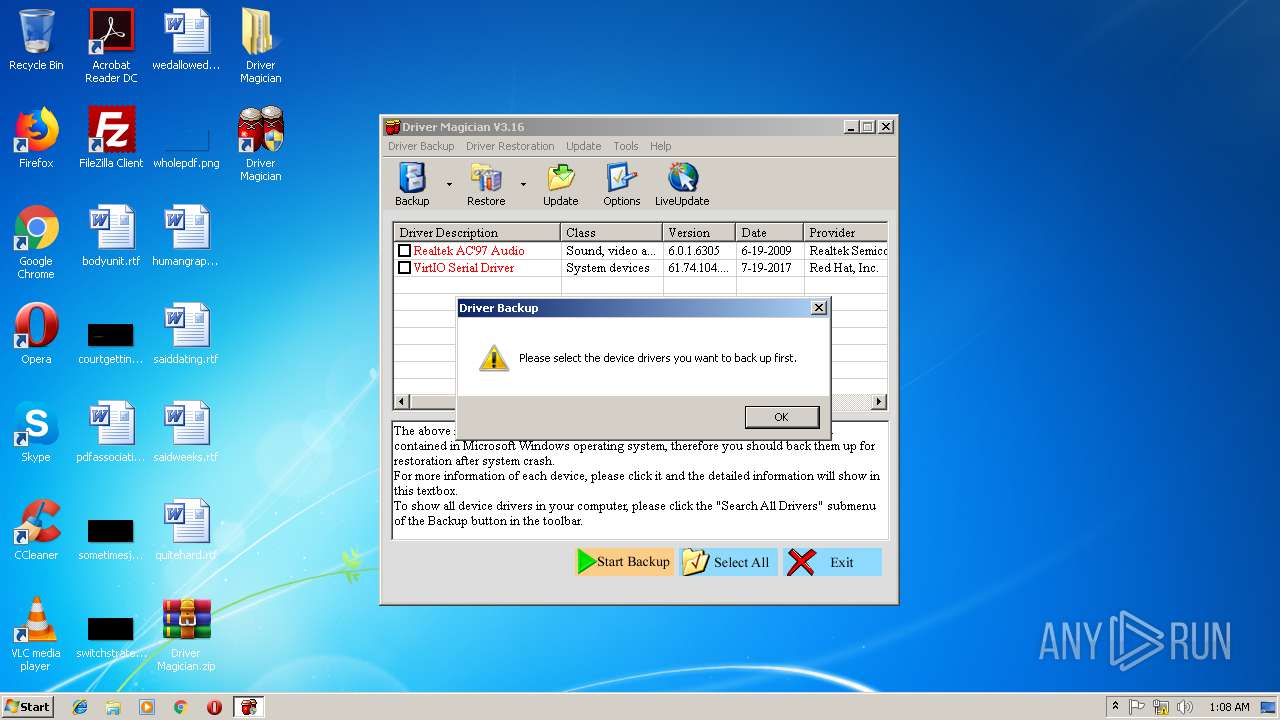Sort by the Driver Description column header
Image resolution: width=1280 pixels, height=720 pixels.
477,233
